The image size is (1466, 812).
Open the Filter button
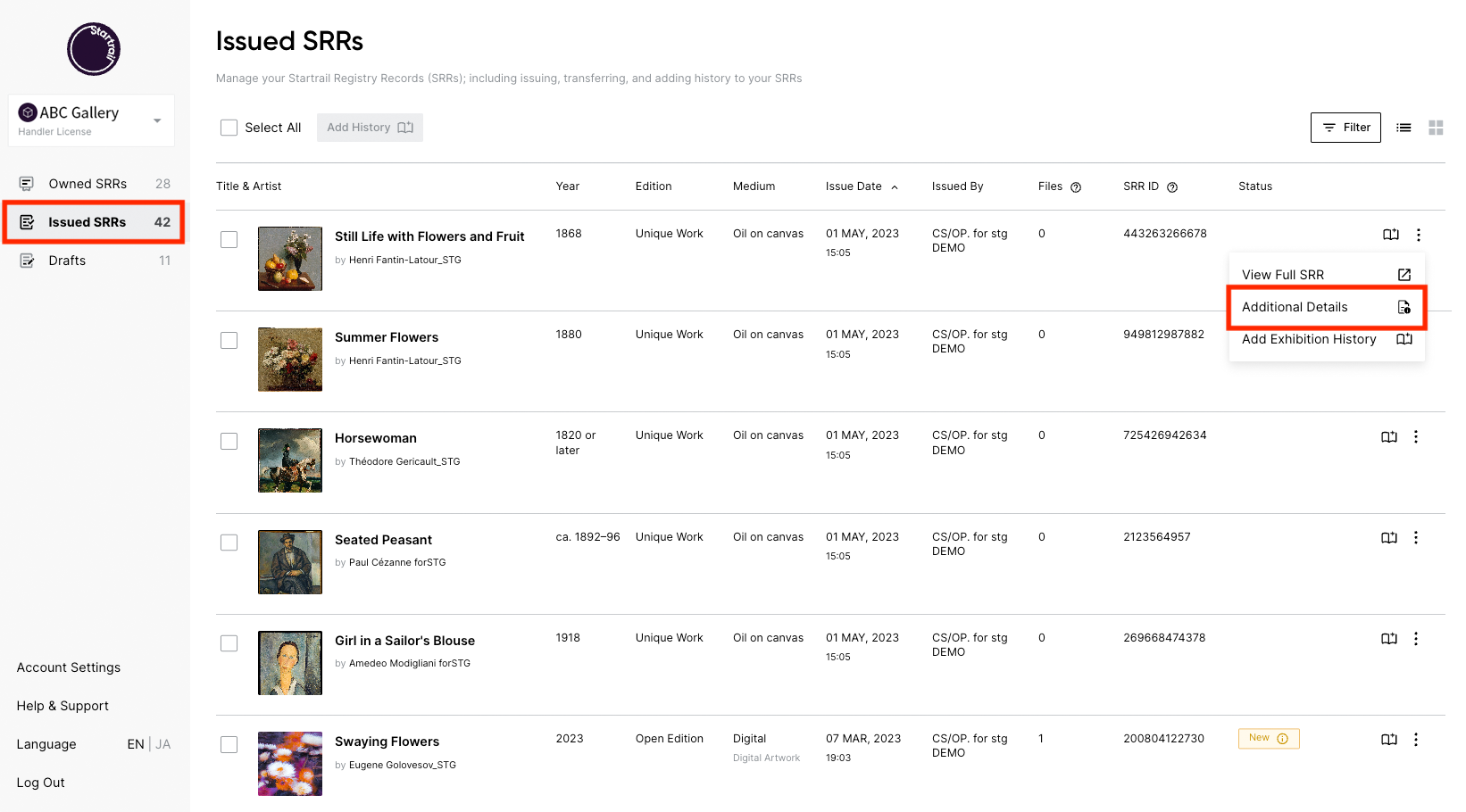1345,128
